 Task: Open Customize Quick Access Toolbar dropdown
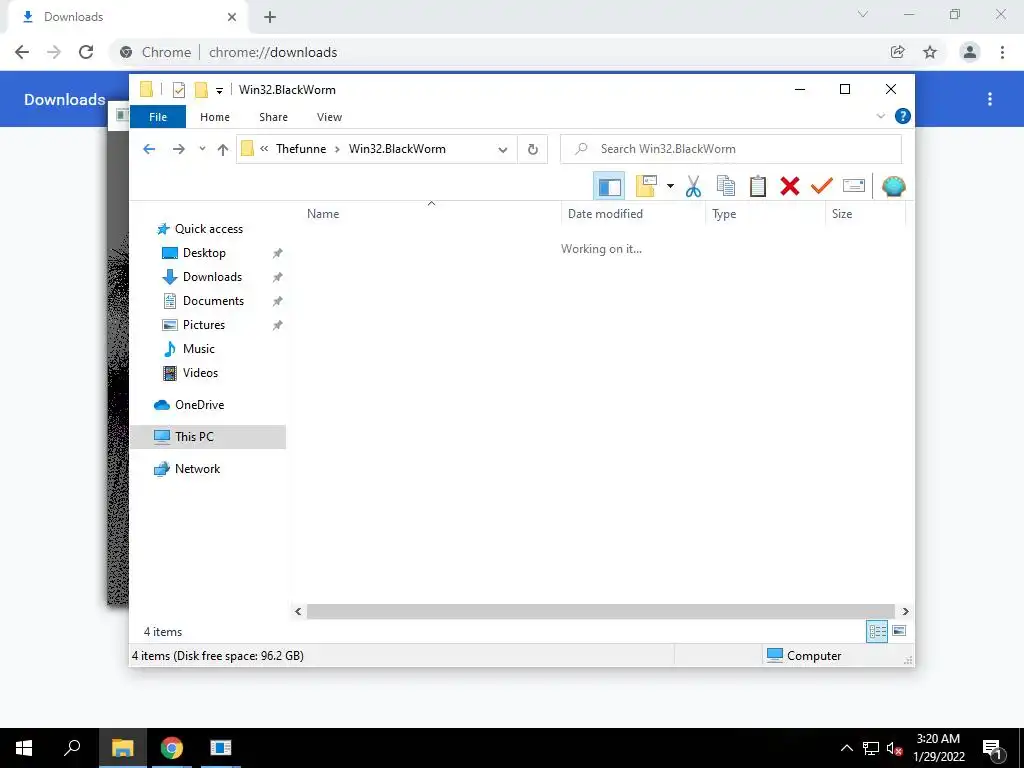coord(219,91)
